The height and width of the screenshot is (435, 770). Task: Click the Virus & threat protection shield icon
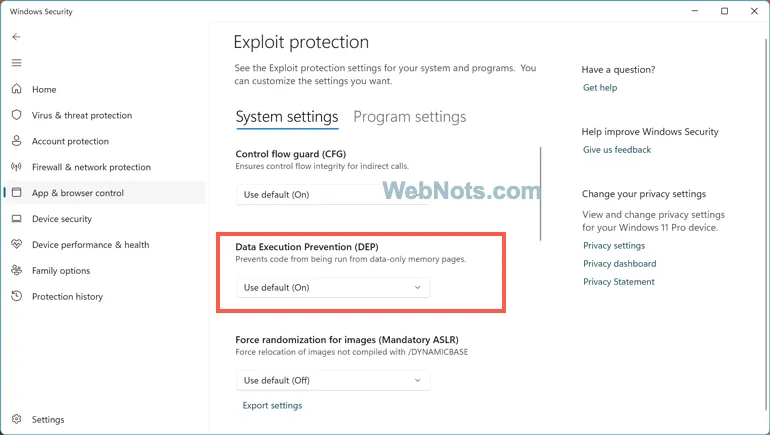16,115
